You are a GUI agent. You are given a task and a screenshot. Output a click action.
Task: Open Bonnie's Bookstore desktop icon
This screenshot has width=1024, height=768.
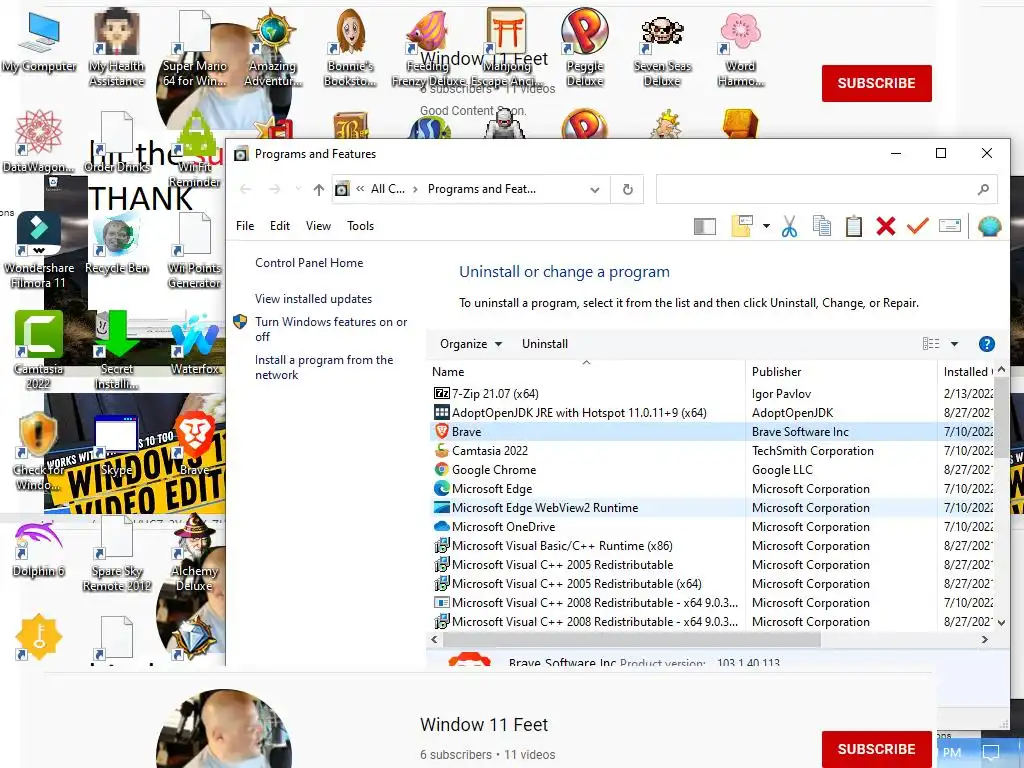pos(350,47)
